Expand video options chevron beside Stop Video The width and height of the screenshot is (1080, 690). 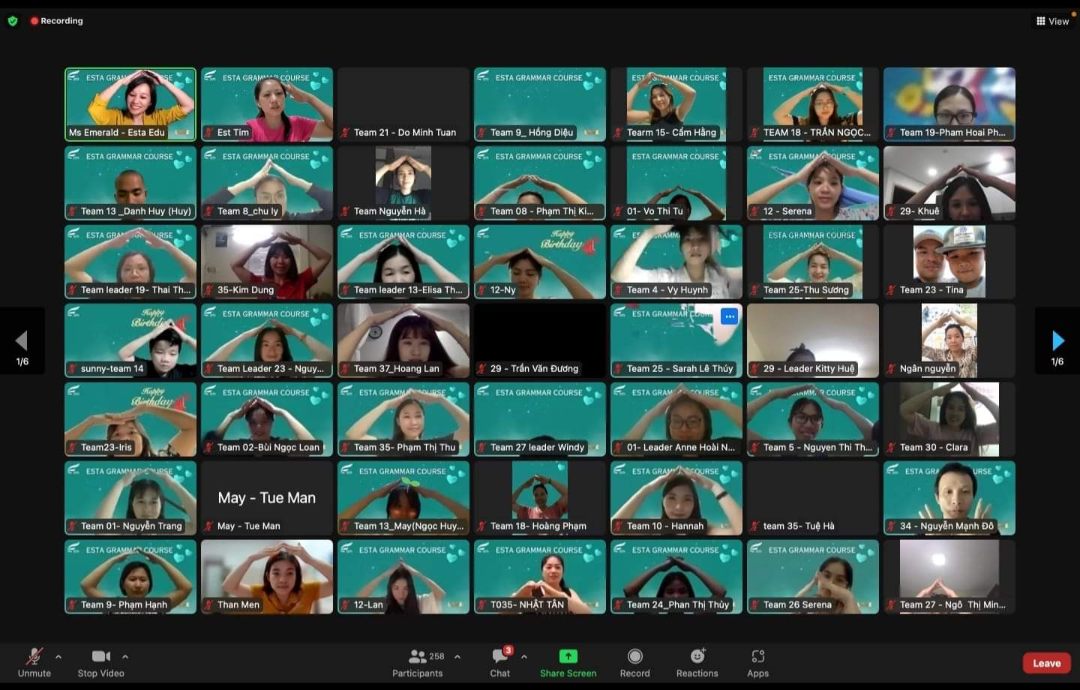[x=125, y=657]
